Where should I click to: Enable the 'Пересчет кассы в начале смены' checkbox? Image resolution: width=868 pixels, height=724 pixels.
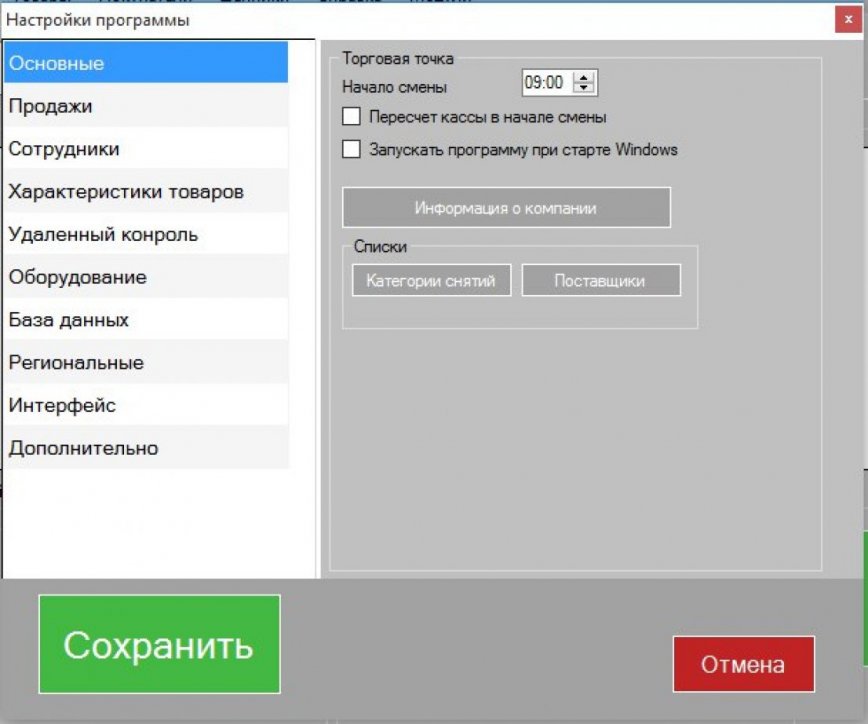(349, 115)
